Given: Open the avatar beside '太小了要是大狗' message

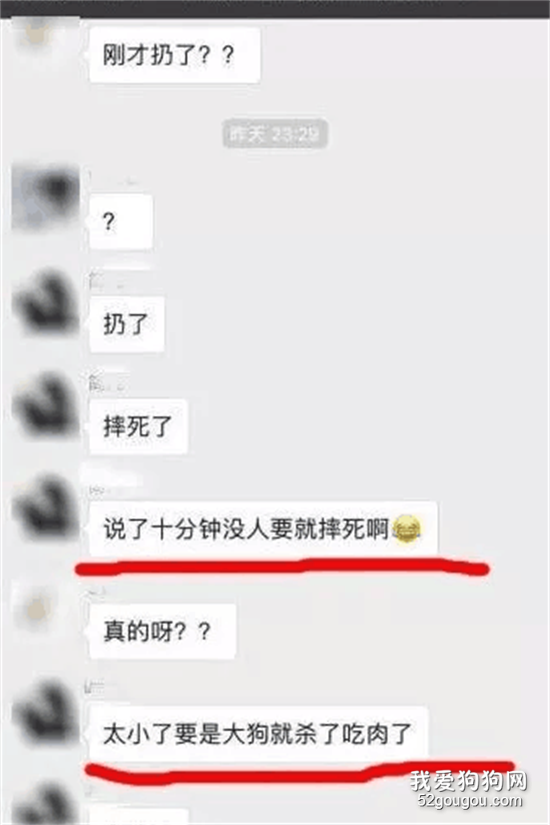Looking at the screenshot, I should 46,710.
